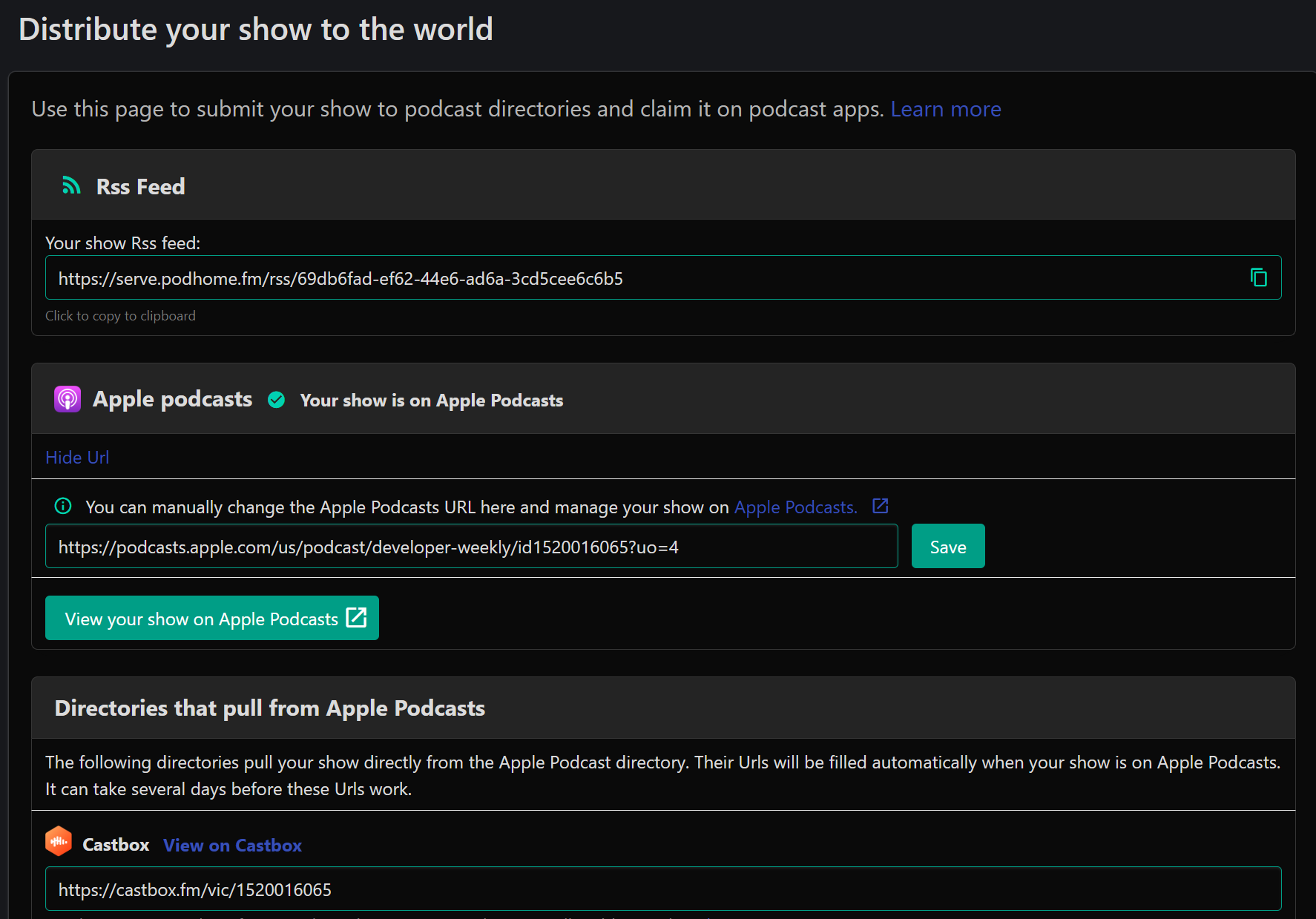This screenshot has width=1316, height=919.
Task: Click the copy-to-clipboard icon in Rss feed field
Action: (x=1258, y=277)
